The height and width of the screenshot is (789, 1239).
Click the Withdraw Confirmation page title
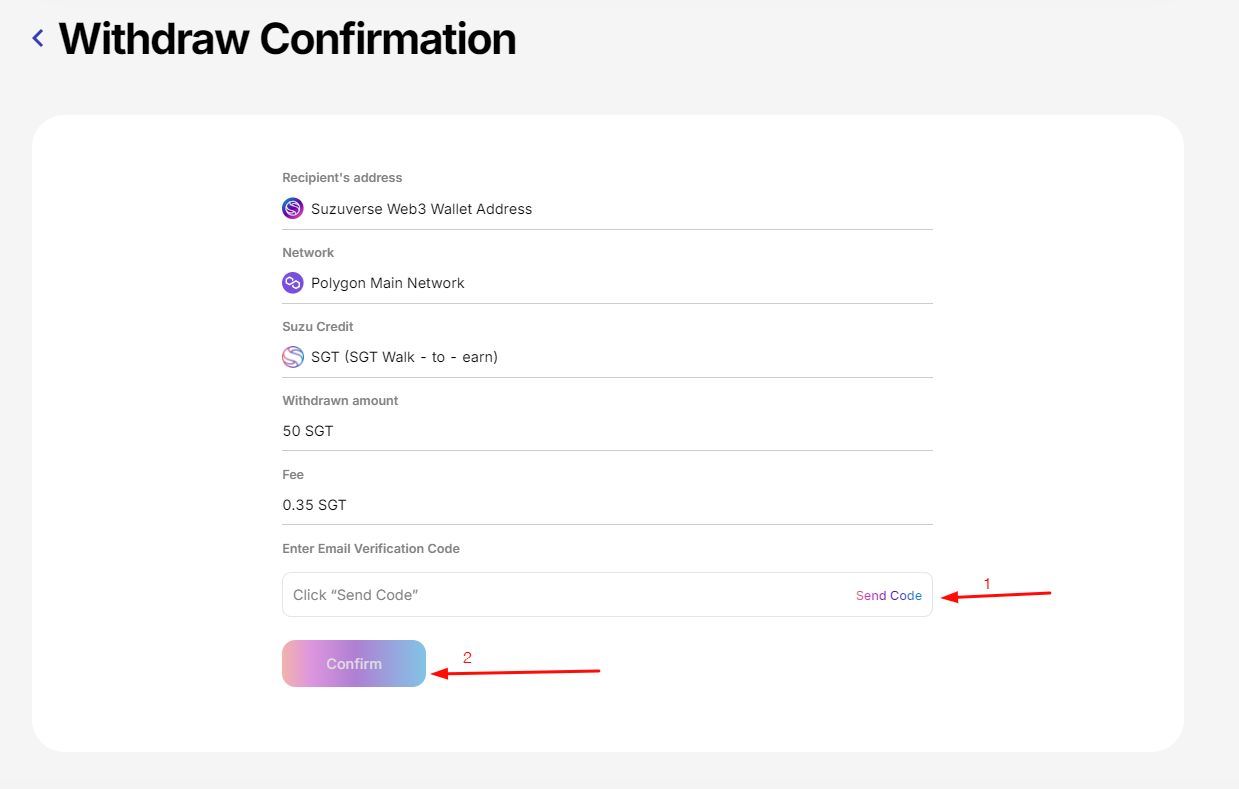click(x=287, y=39)
